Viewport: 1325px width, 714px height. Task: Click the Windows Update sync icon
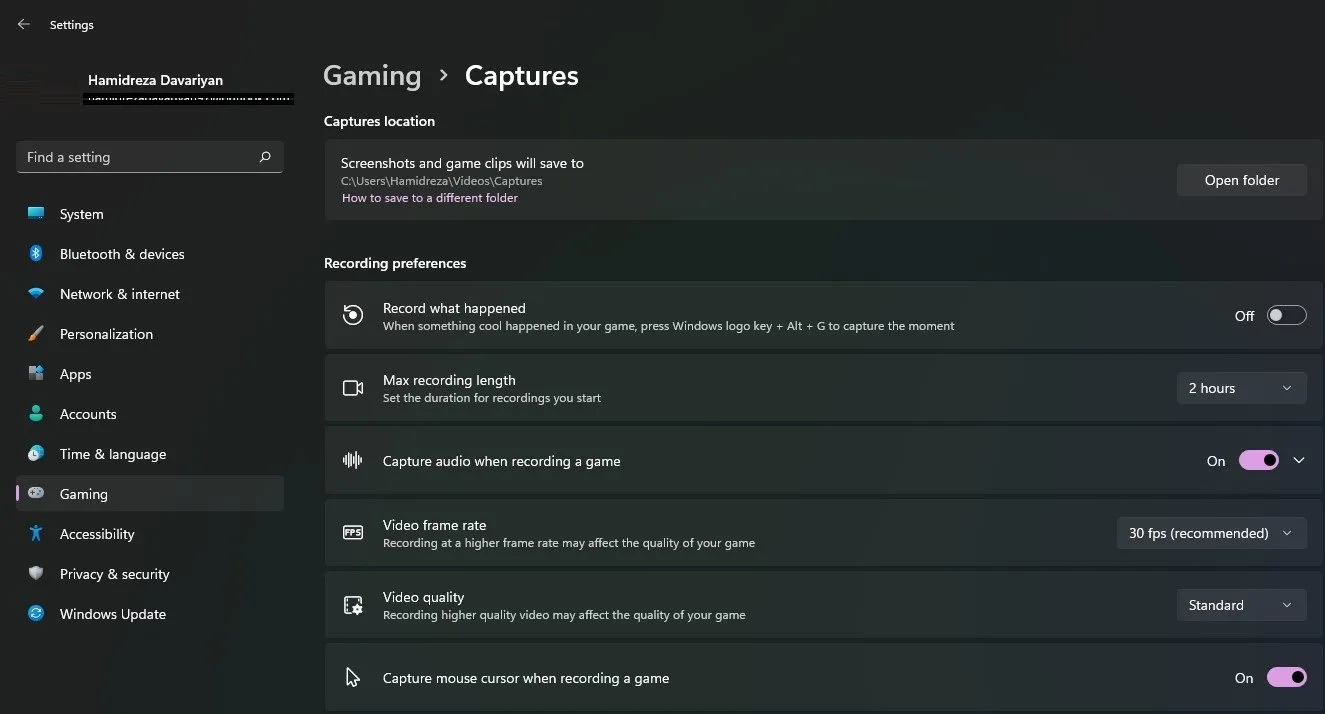(36, 614)
